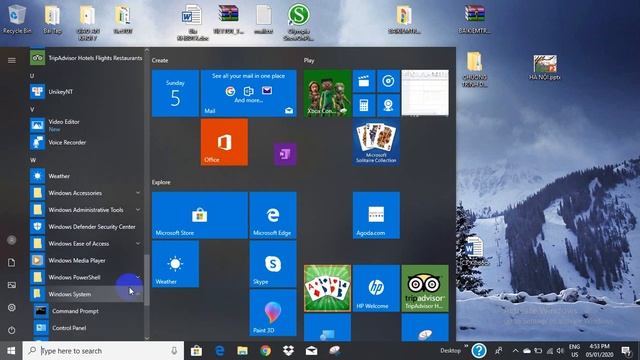Click the microphone icon in search box
The image size is (640, 360).
pos(174,351)
